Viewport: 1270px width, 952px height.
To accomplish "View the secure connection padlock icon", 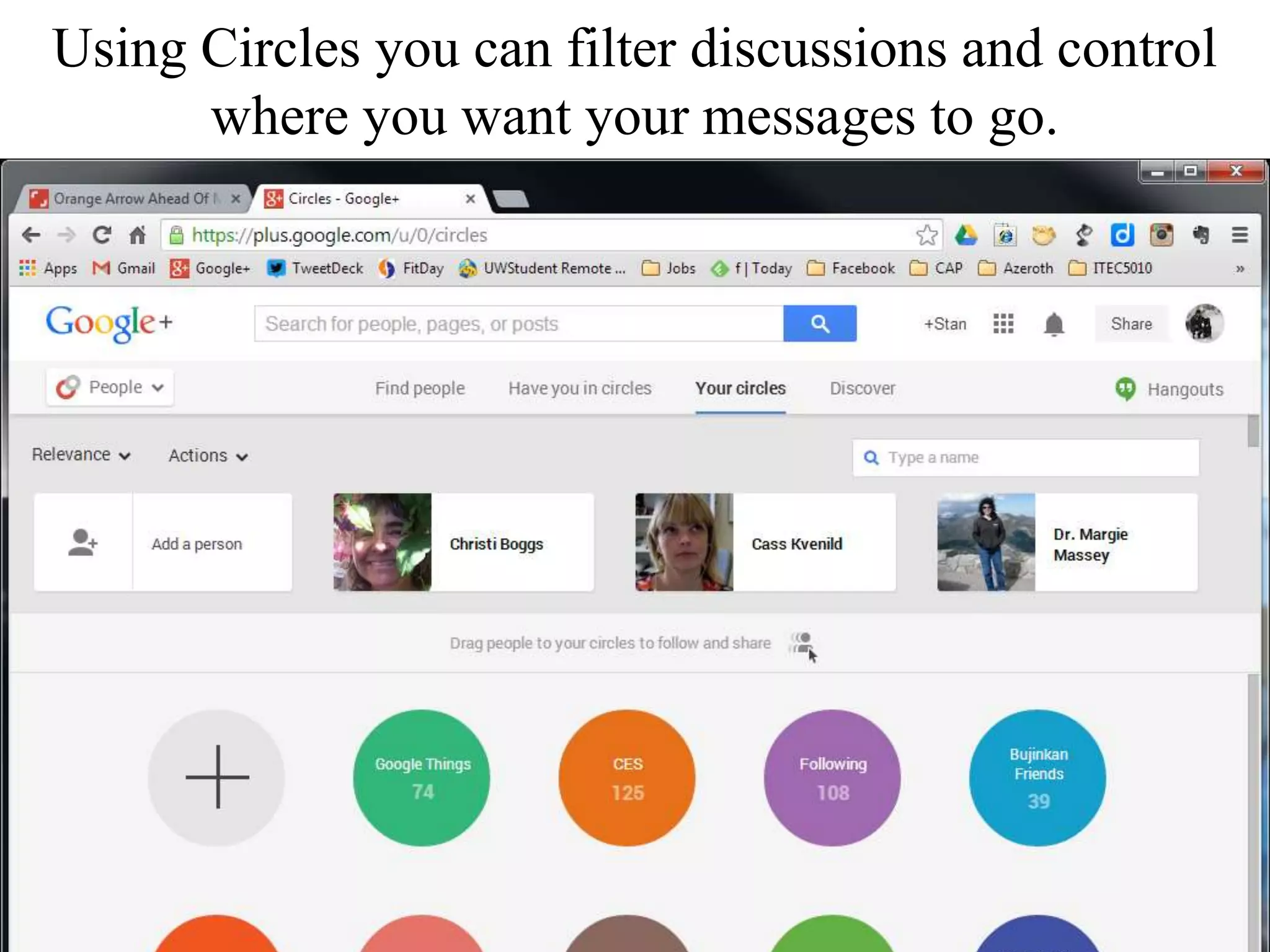I will point(177,235).
